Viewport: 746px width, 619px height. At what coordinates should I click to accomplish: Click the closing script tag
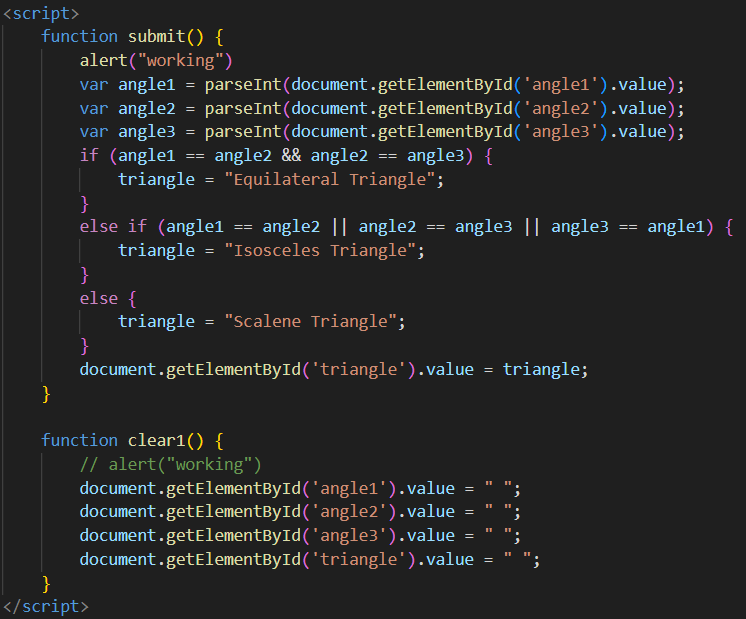pyautogui.click(x=45, y=606)
